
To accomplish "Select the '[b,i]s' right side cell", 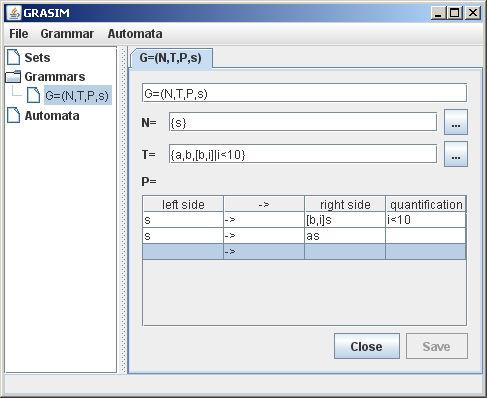I will [x=345, y=220].
